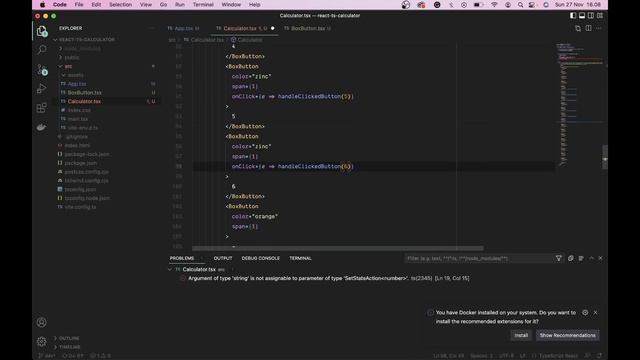The width and height of the screenshot is (640, 360).
Task: Open main.tsx in the explorer
Action: (78, 119)
